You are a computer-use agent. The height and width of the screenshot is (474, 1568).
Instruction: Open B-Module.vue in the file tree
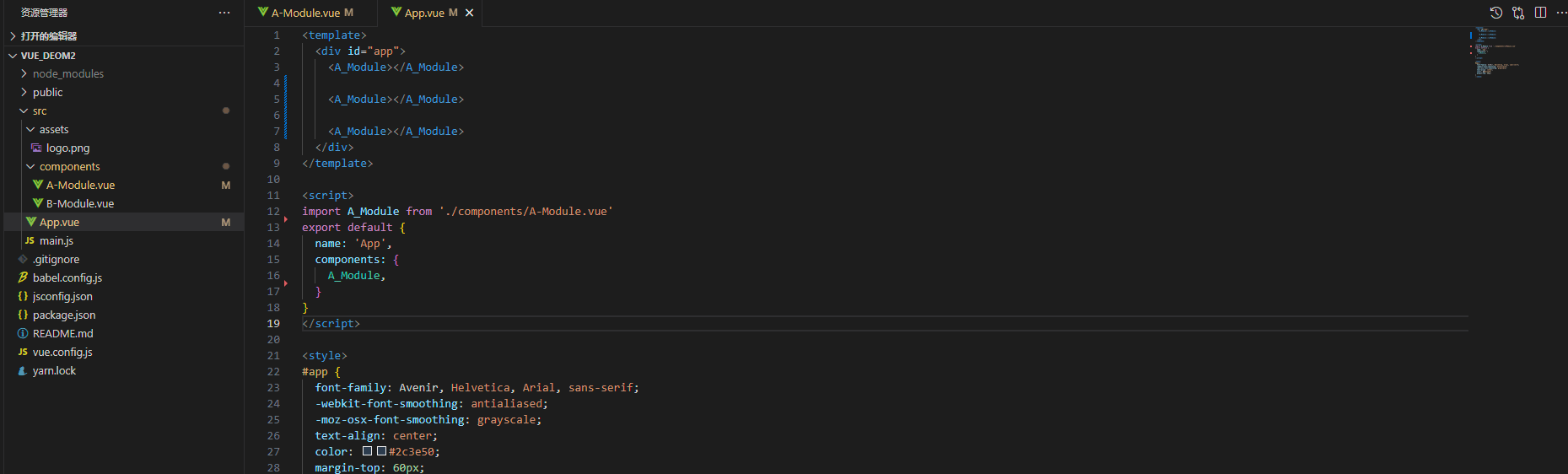pos(80,203)
